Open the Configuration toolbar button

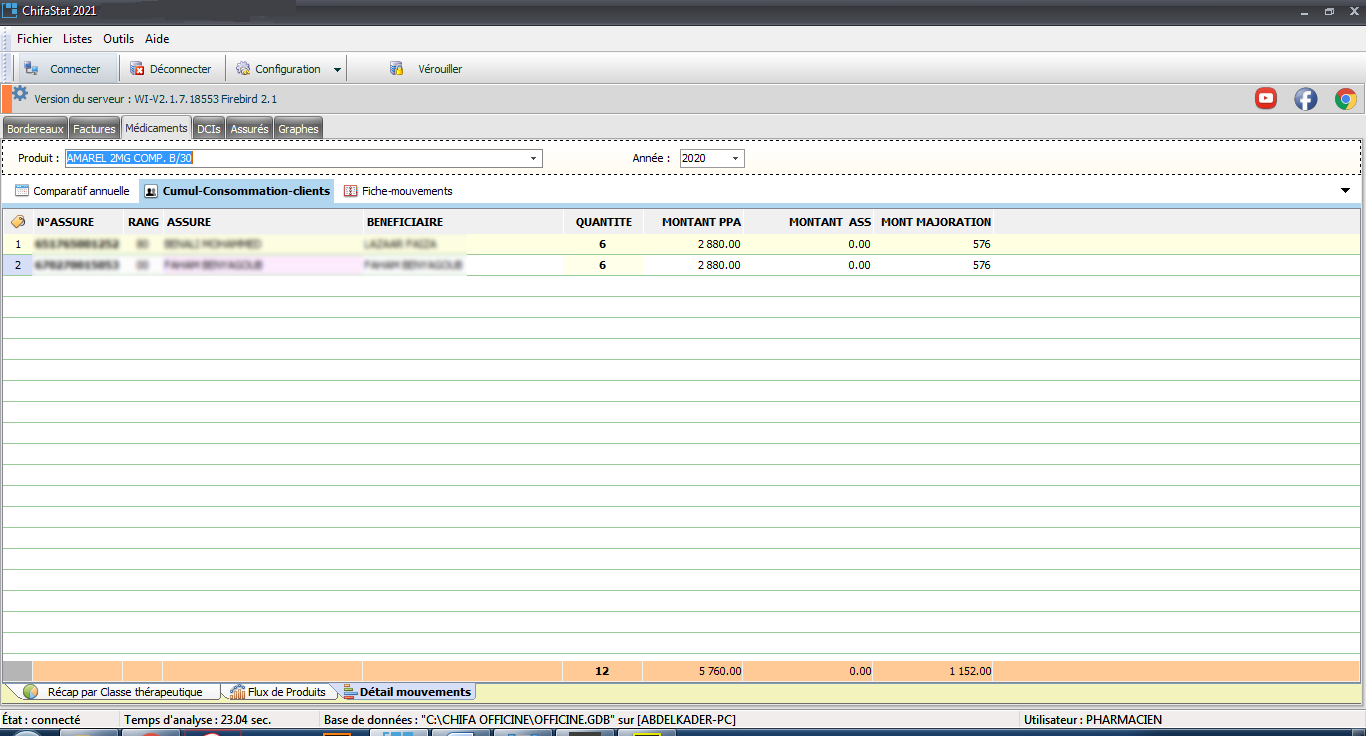tap(278, 69)
